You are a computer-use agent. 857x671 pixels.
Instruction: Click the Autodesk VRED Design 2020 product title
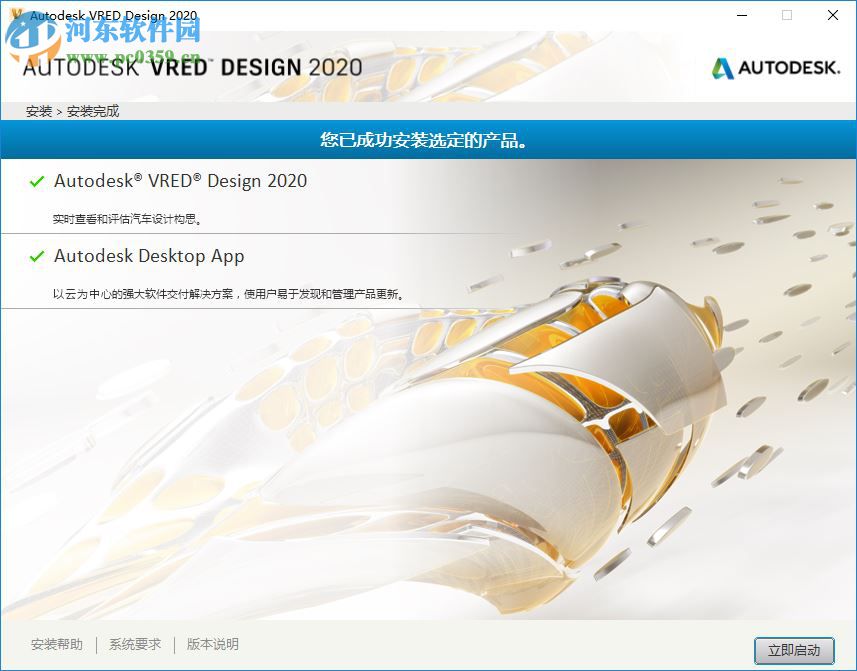(182, 181)
